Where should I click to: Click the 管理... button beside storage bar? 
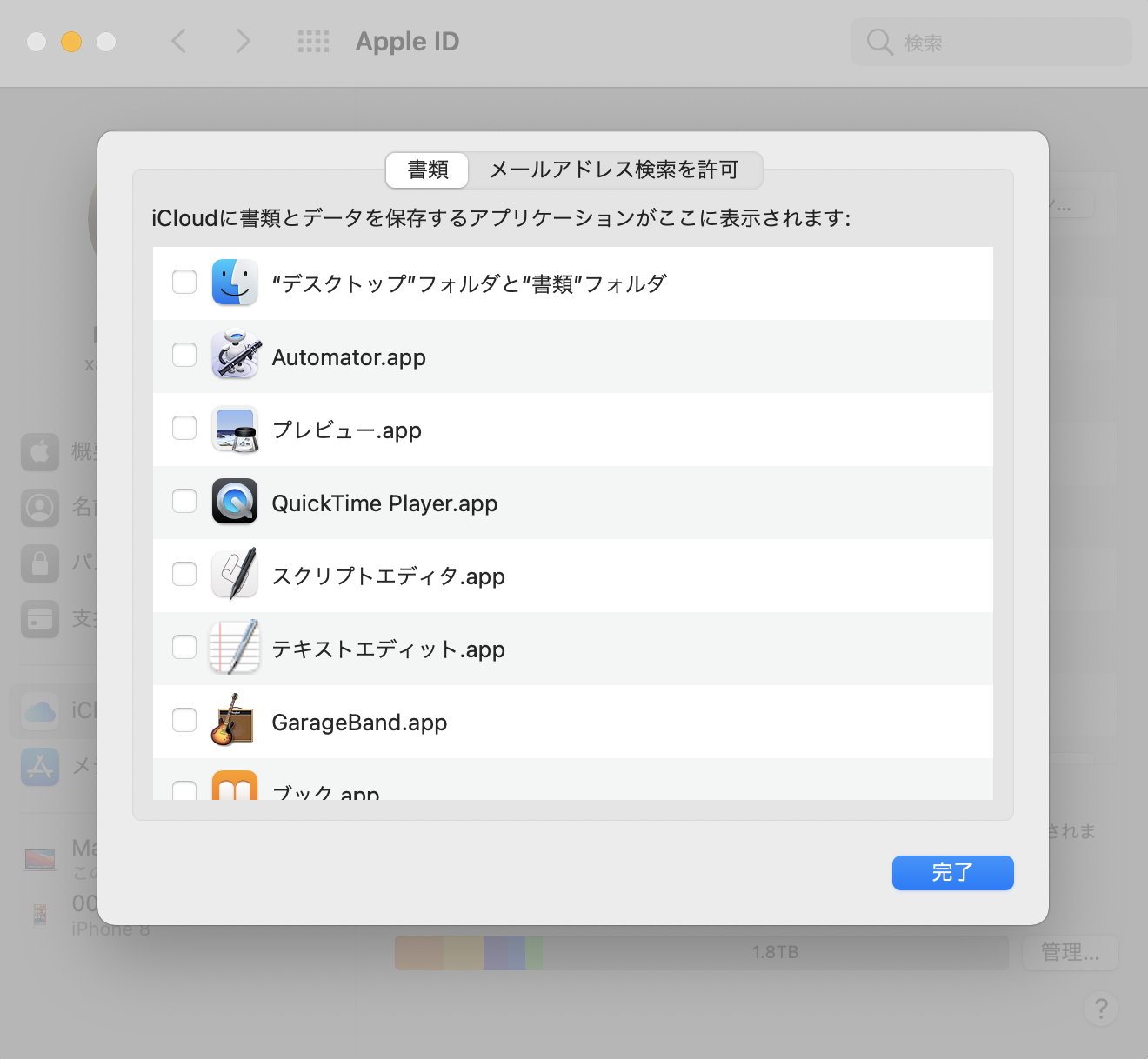(1071, 953)
